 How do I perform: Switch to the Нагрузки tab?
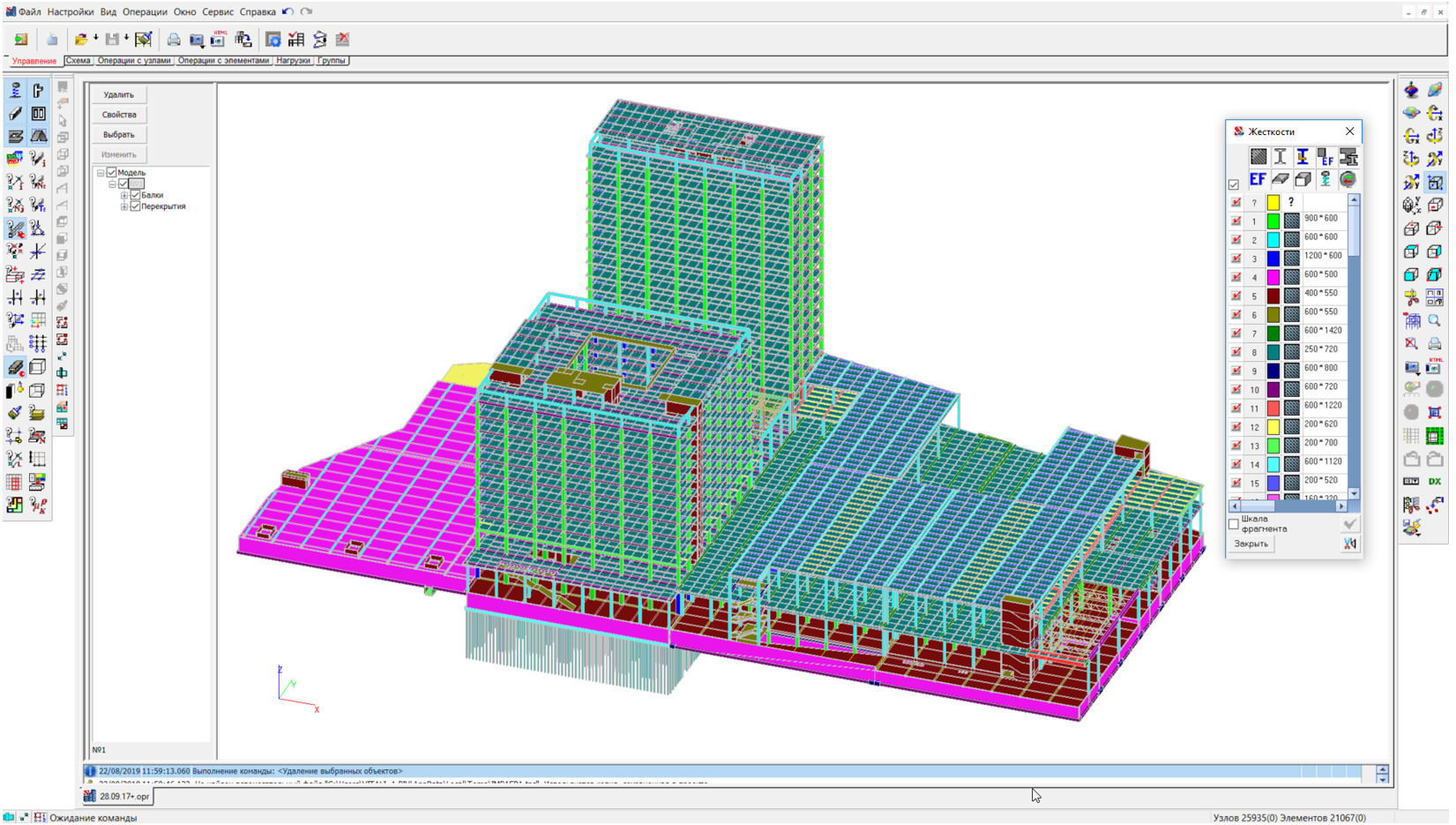[293, 61]
